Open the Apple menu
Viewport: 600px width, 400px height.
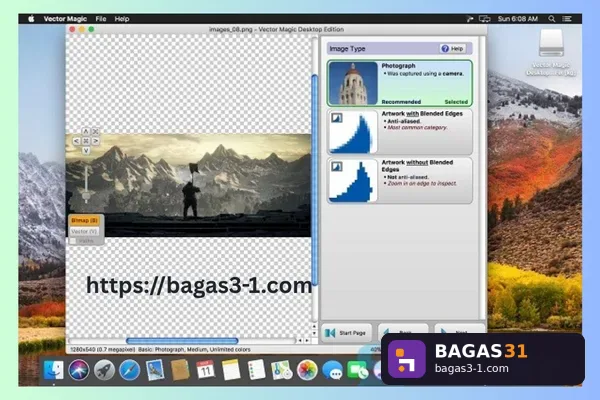(x=31, y=19)
